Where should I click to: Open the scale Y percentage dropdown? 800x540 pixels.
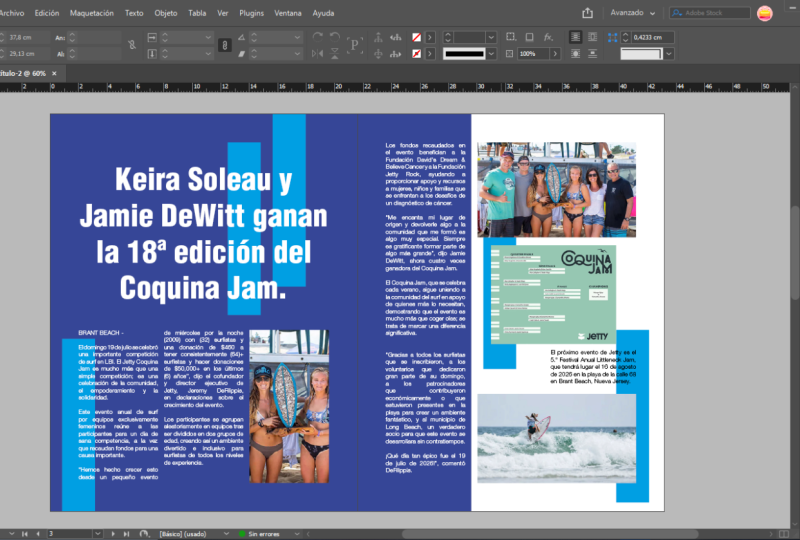(208, 54)
